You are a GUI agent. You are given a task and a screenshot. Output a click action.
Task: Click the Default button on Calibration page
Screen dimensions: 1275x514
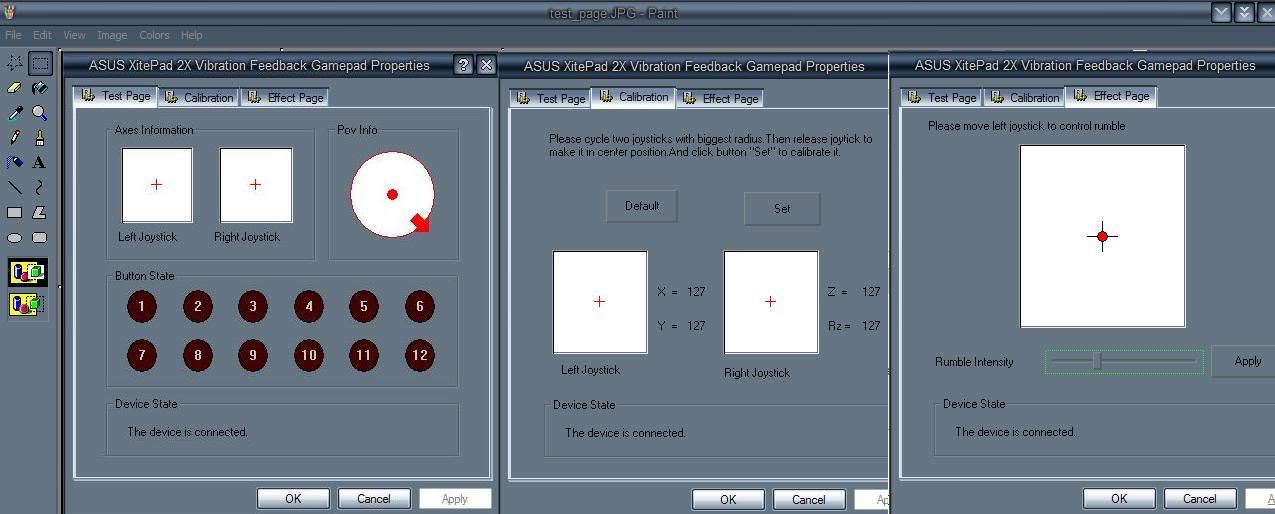pos(642,206)
